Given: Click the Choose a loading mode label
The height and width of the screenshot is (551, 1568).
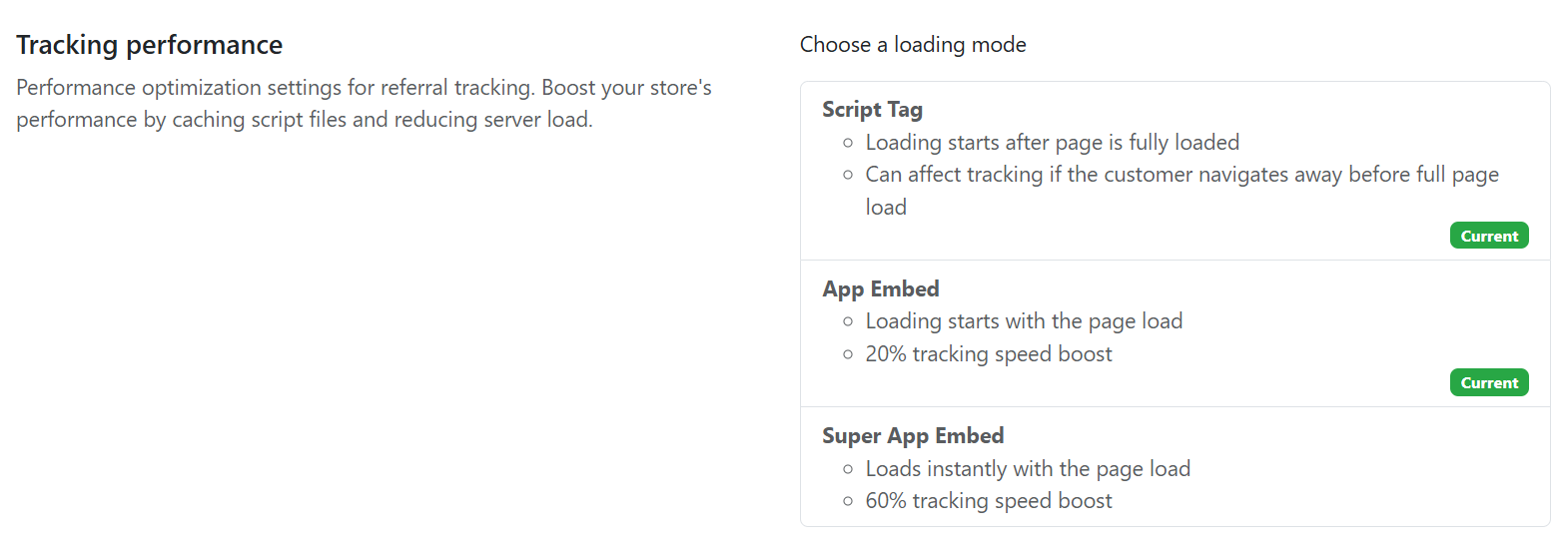Looking at the screenshot, I should pyautogui.click(x=913, y=45).
